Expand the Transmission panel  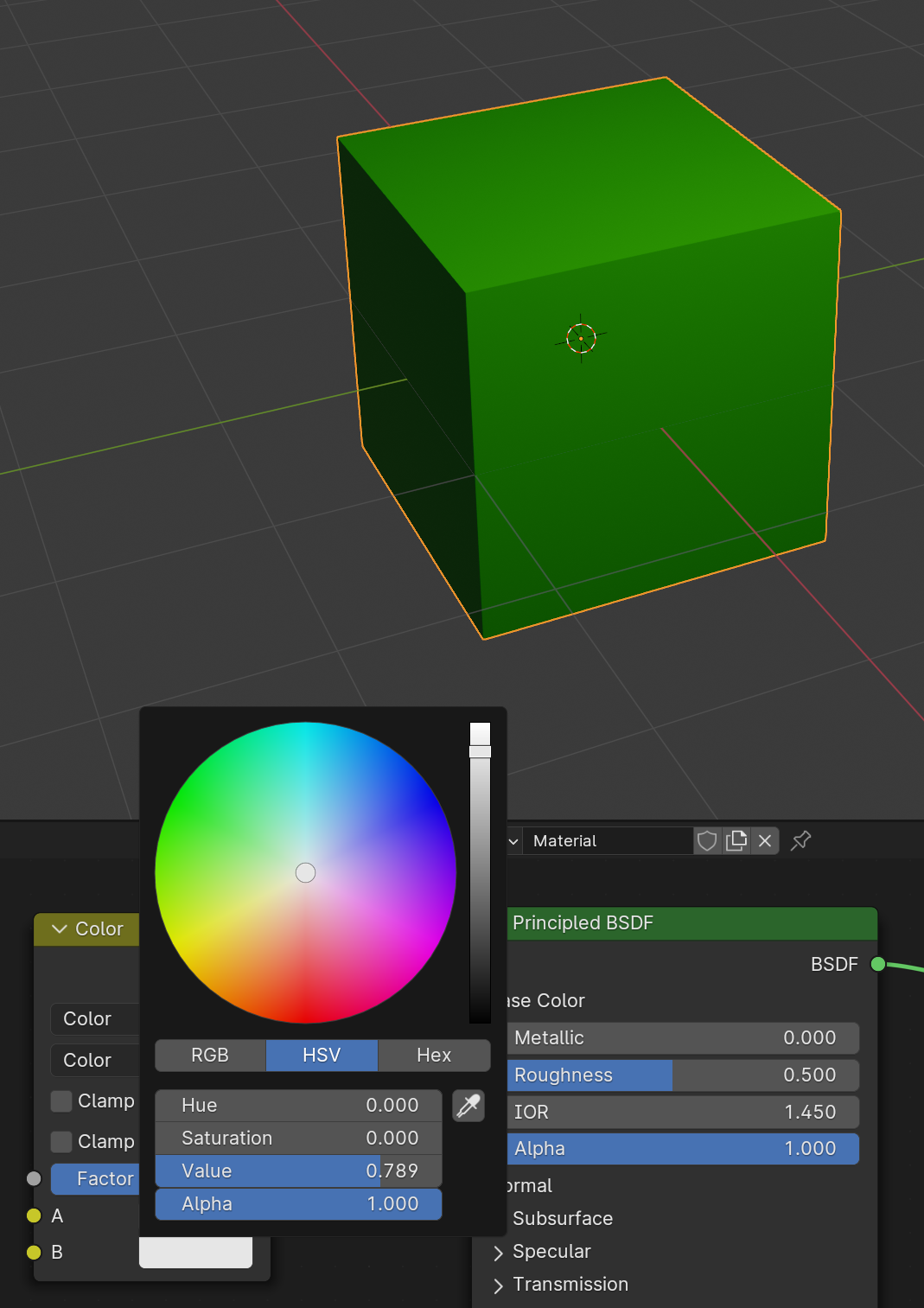tap(498, 1286)
